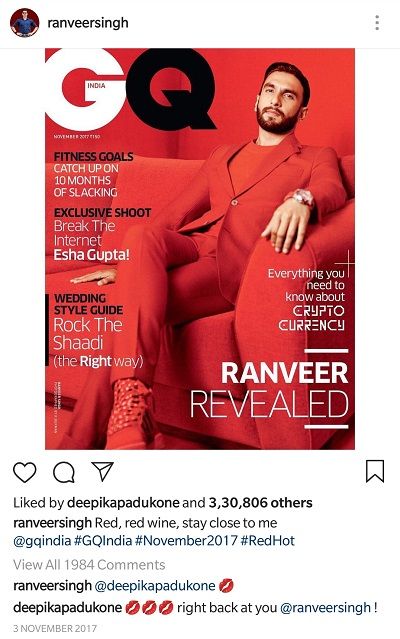Open the #November2017 hashtag
Image resolution: width=400 pixels, height=639 pixels.
(186, 541)
